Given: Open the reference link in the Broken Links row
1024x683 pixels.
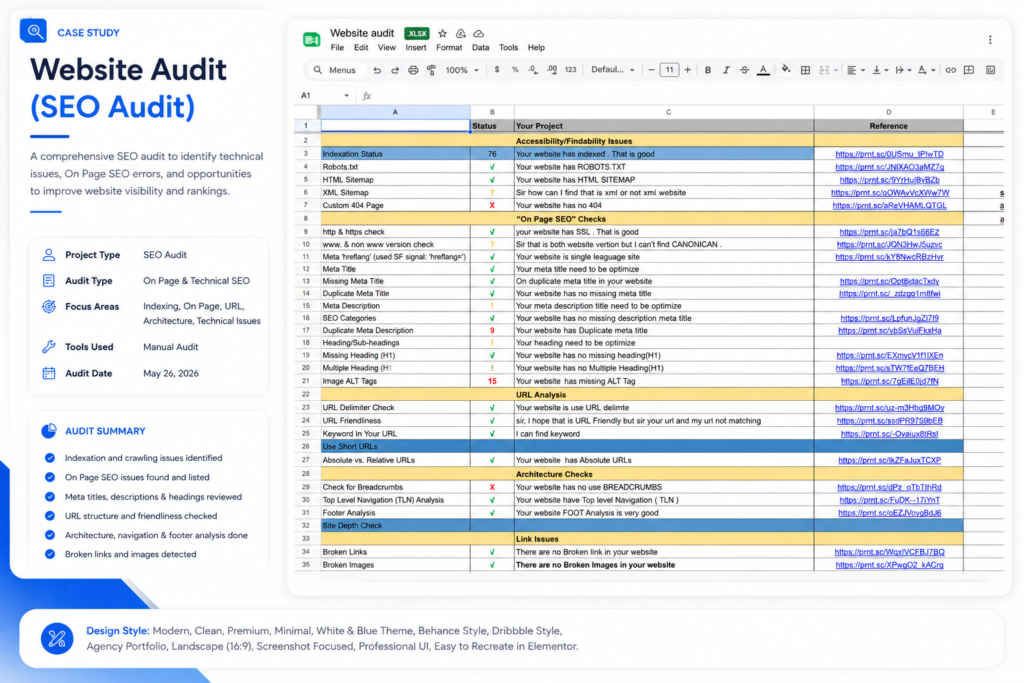Looking at the screenshot, I should tap(889, 552).
